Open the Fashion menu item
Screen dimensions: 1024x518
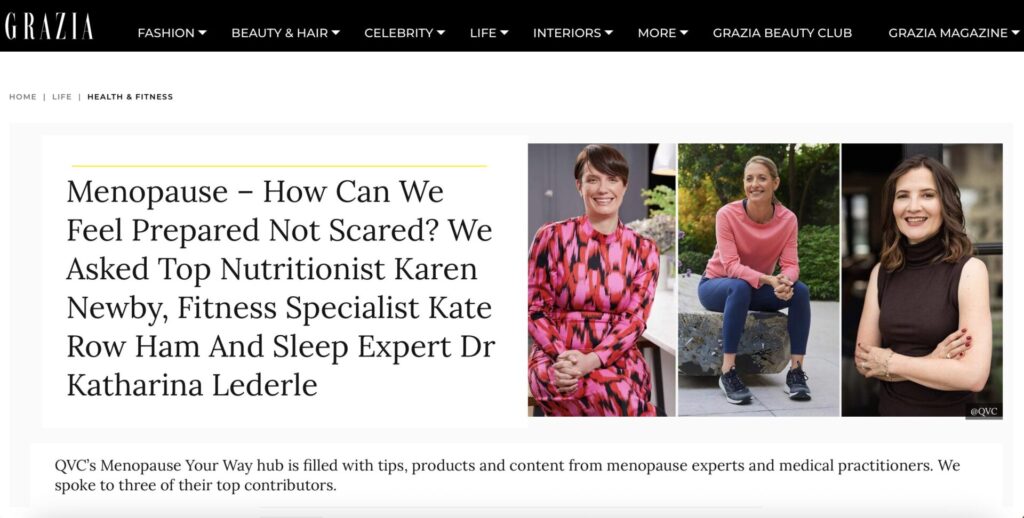pyautogui.click(x=166, y=33)
